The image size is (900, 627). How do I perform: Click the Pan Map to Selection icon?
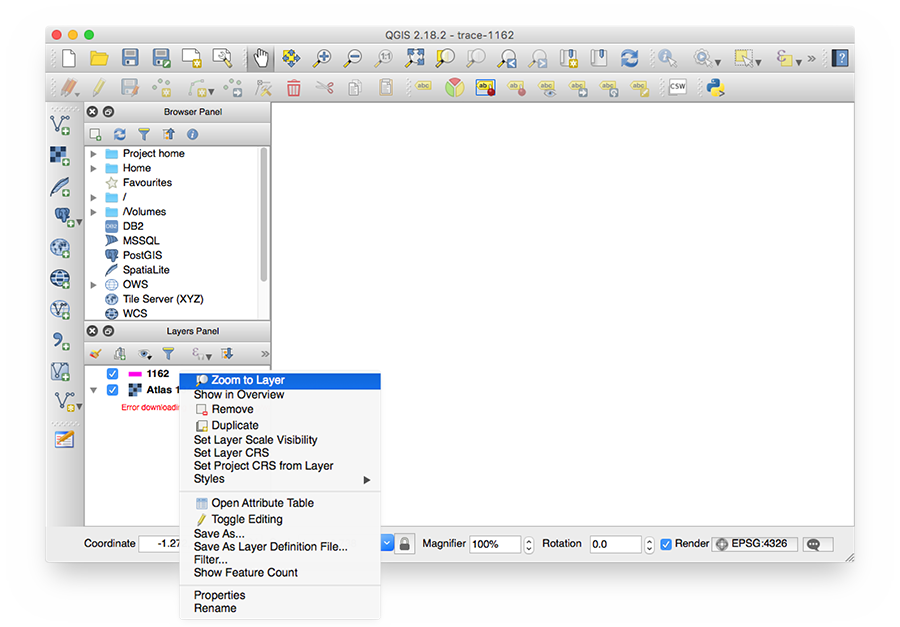(292, 58)
